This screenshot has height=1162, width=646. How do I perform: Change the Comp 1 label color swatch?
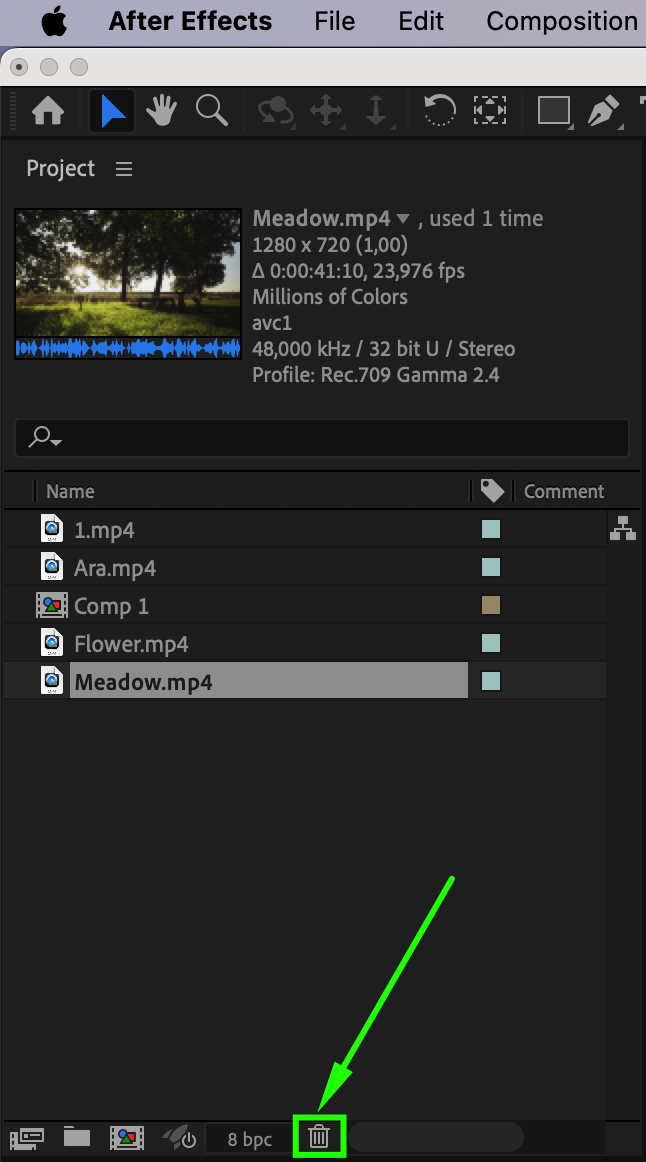490,605
